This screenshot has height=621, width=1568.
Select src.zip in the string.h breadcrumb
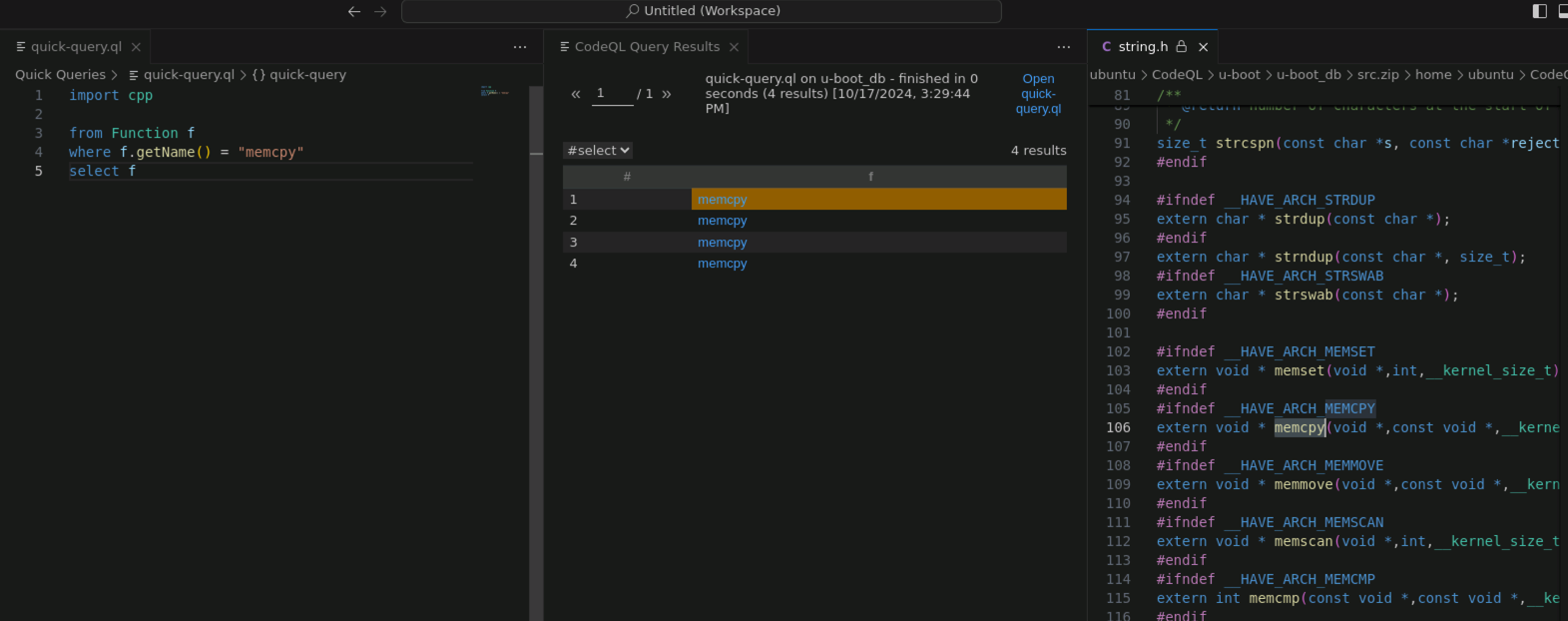point(1378,75)
